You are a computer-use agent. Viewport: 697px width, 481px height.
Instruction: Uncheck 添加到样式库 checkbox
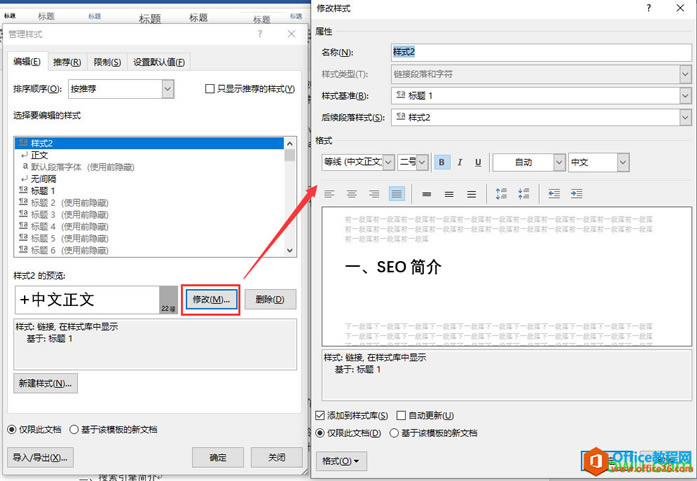[x=320, y=416]
